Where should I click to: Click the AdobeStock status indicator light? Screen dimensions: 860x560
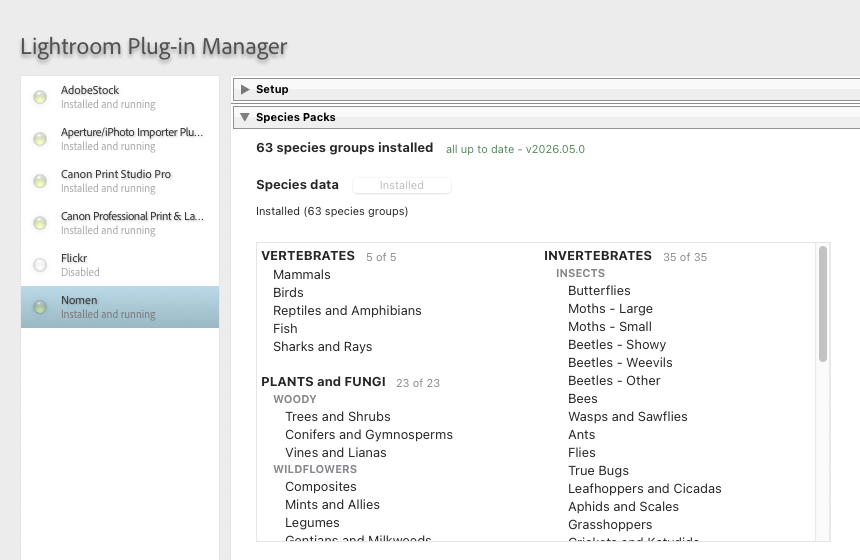pos(40,97)
